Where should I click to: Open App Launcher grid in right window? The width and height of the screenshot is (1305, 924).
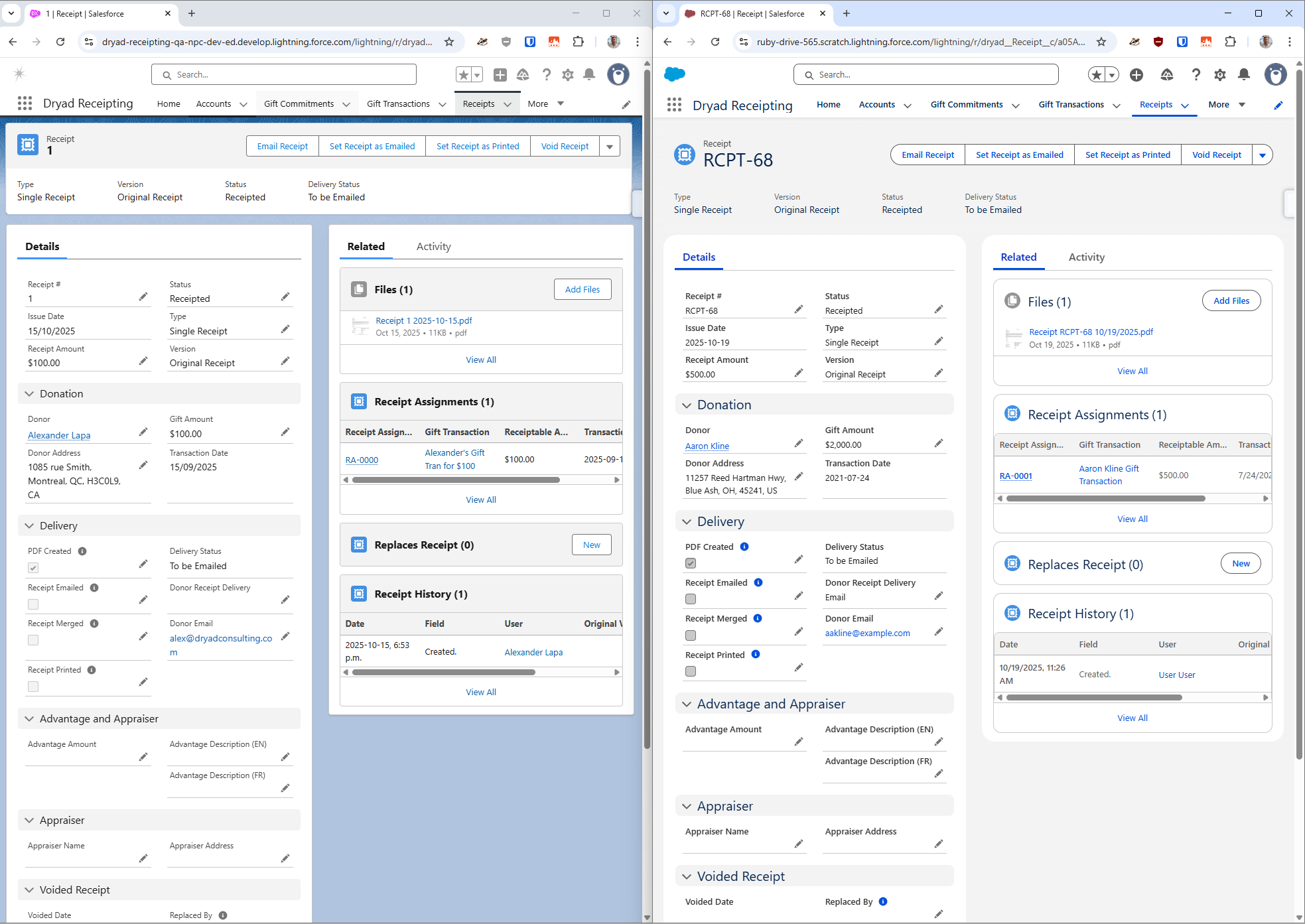674,105
